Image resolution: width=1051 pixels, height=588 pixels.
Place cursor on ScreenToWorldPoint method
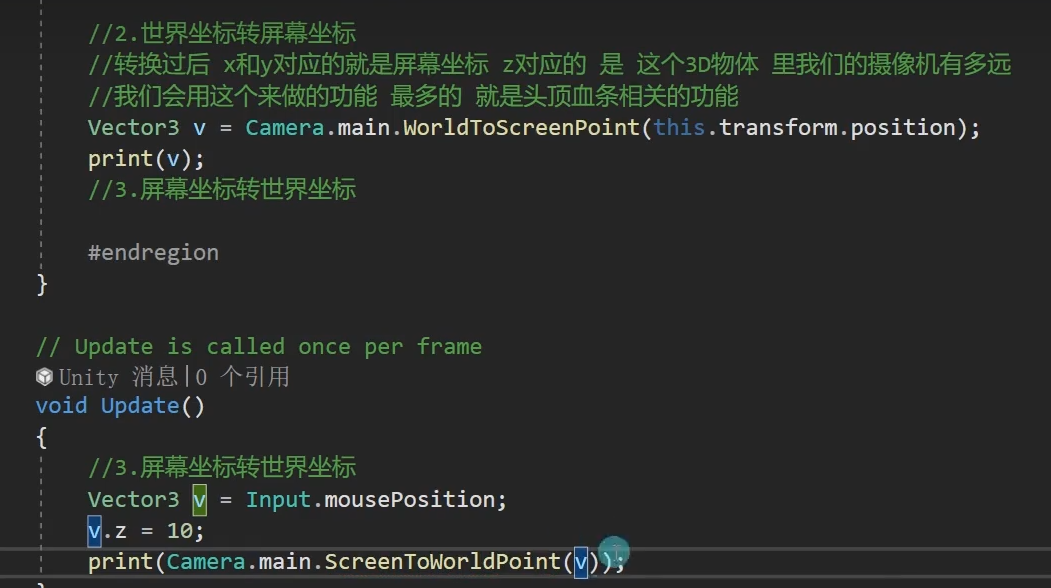442,562
